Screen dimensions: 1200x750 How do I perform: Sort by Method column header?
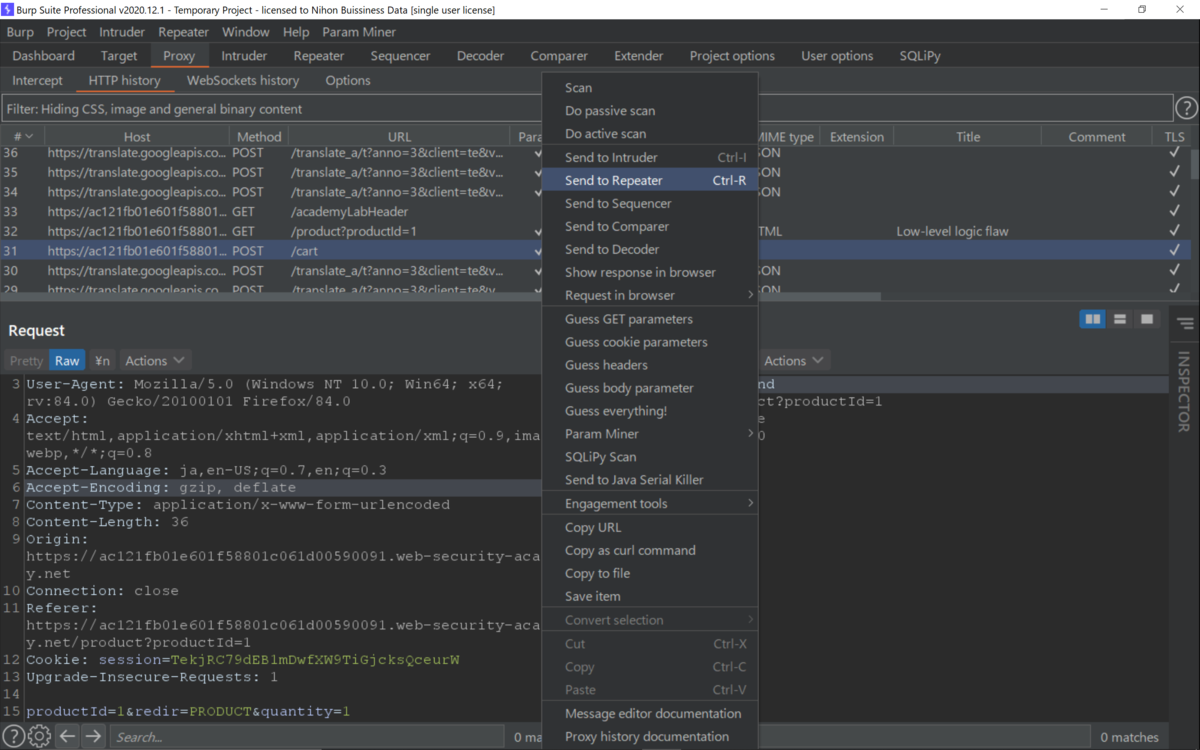pos(259,137)
